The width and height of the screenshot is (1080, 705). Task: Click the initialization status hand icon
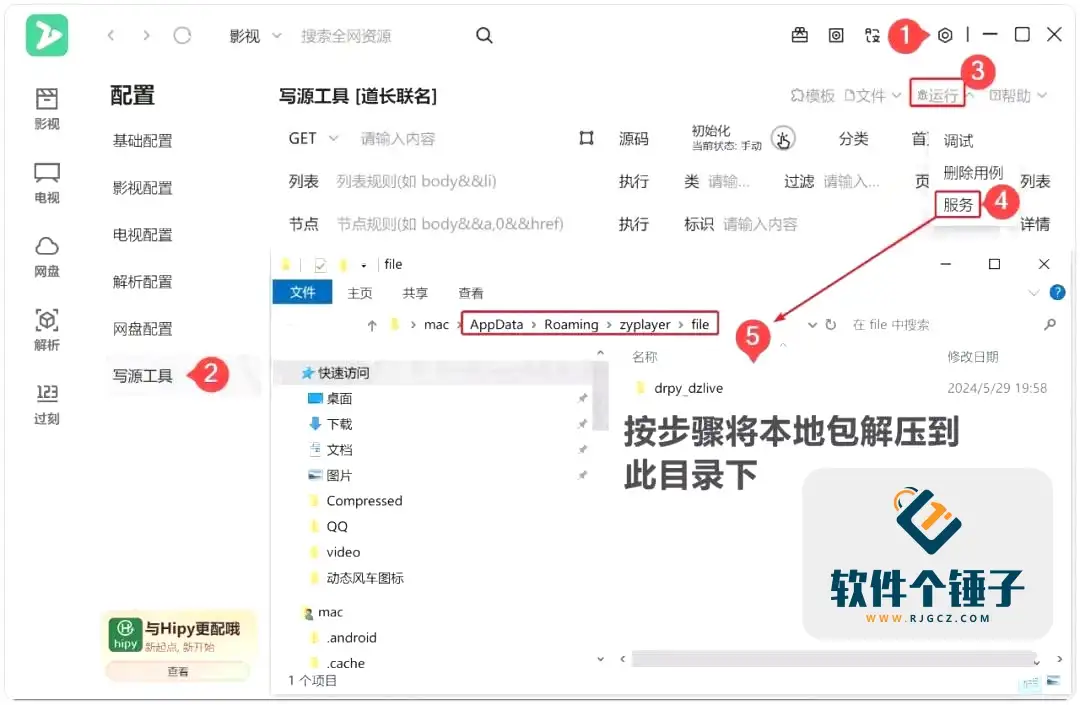point(782,139)
